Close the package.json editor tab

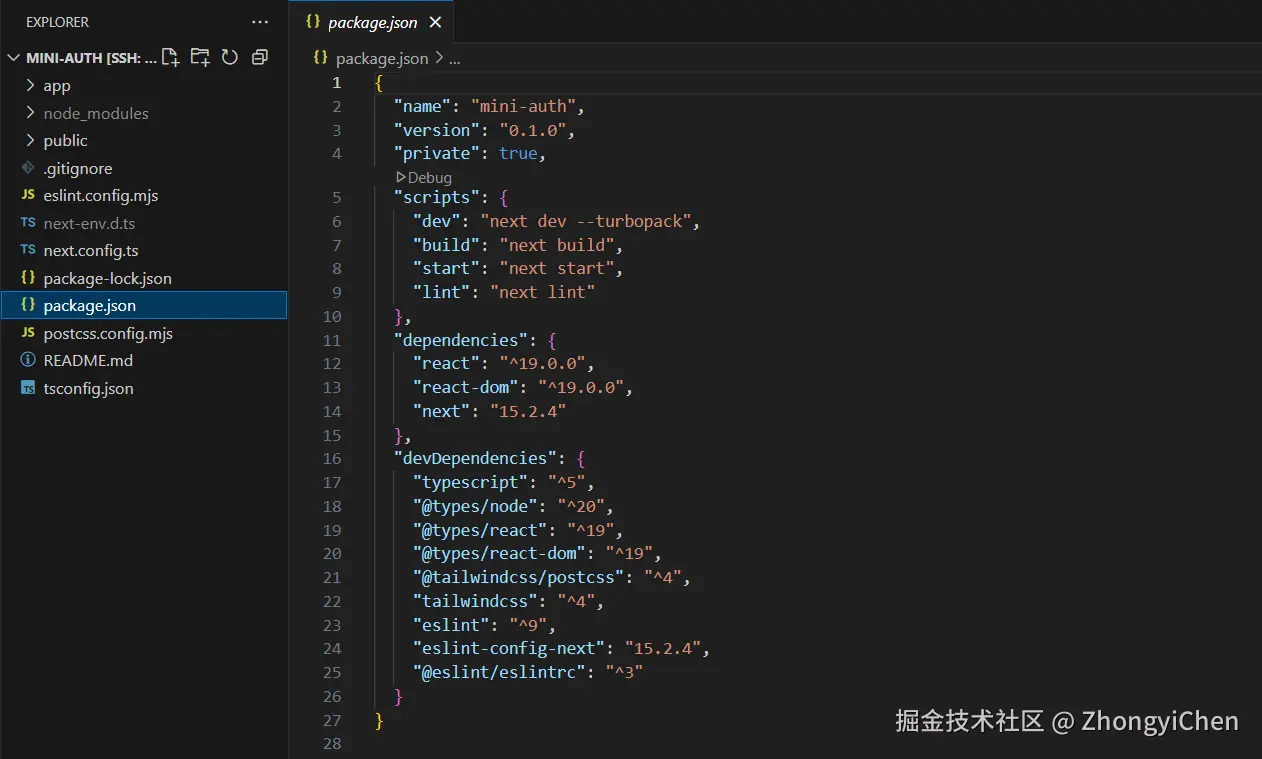click(435, 22)
